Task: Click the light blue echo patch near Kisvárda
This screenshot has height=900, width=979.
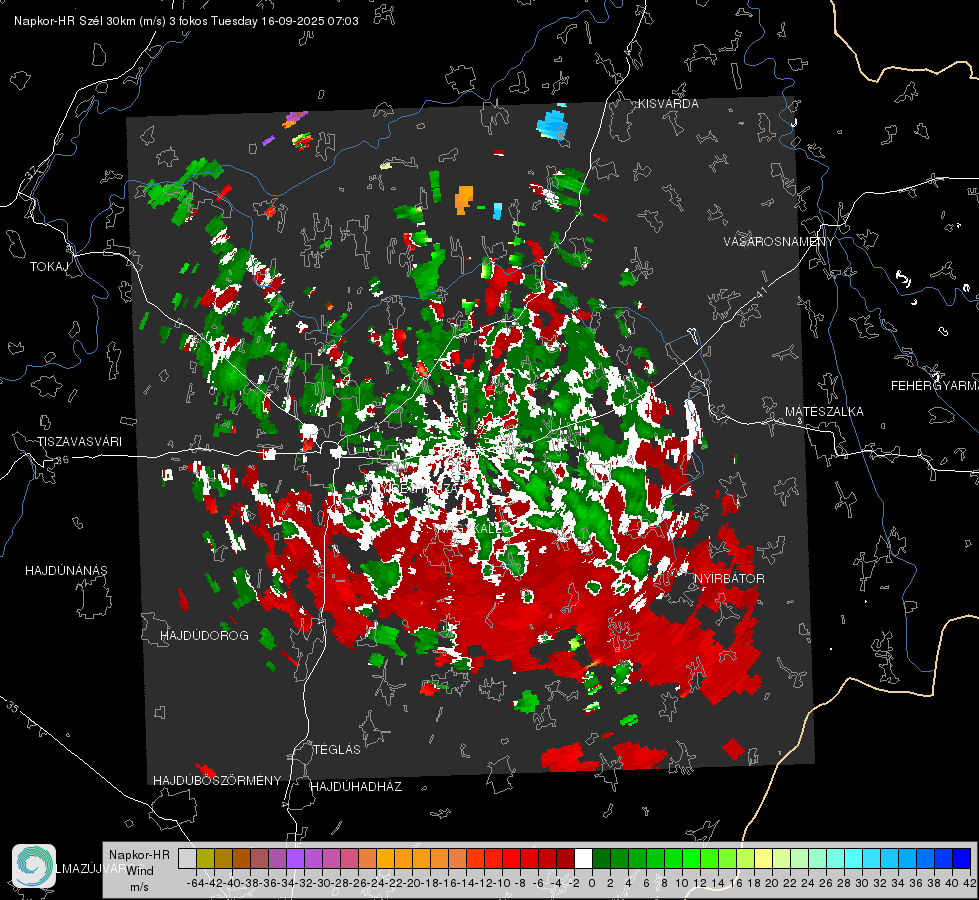Action: point(553,124)
